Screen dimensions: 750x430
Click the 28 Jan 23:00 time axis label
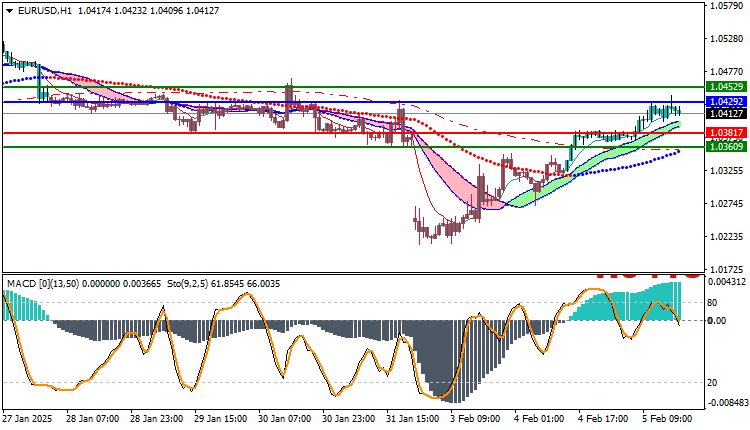[x=156, y=419]
